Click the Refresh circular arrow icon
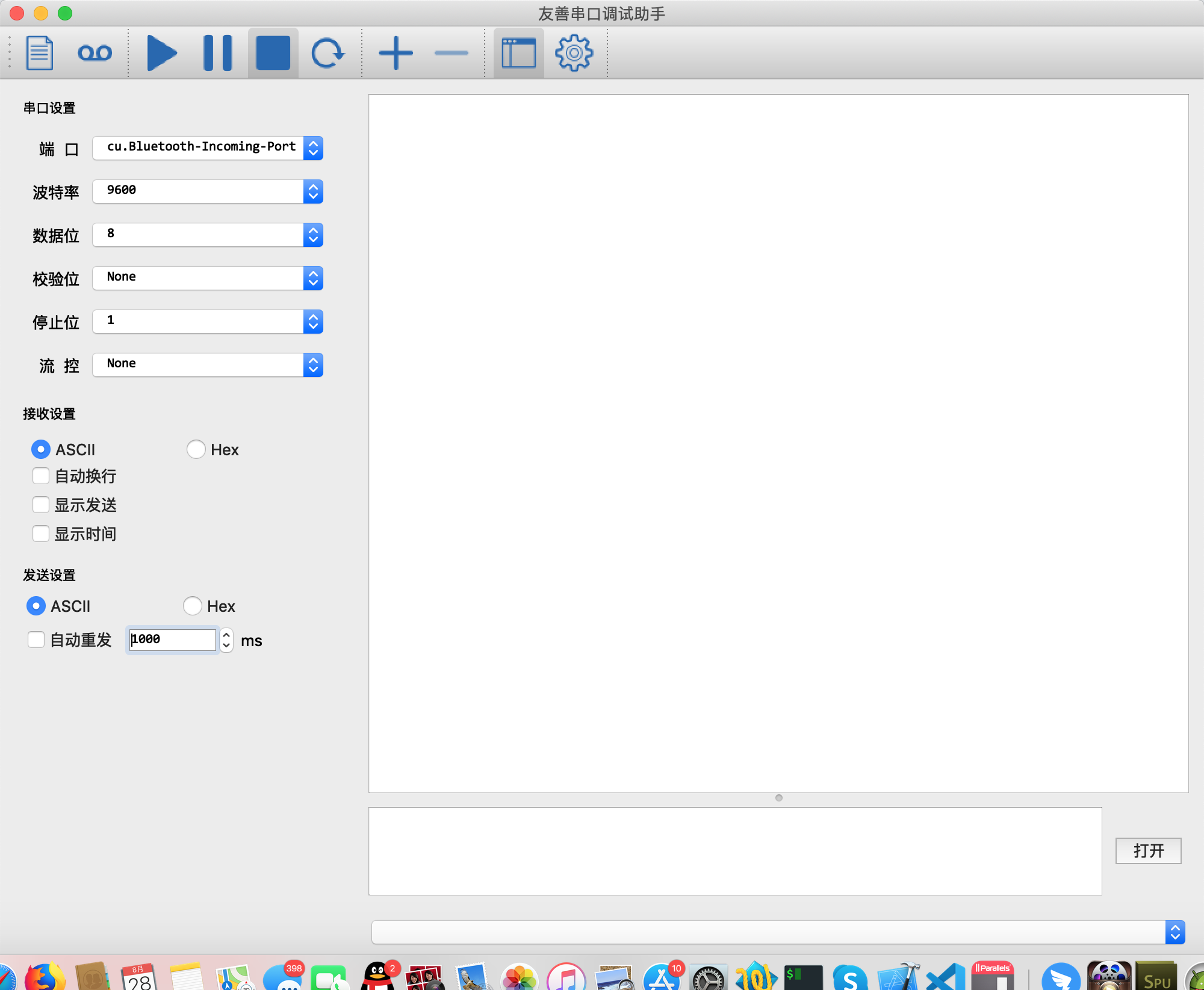Viewport: 1204px width, 990px height. [327, 53]
